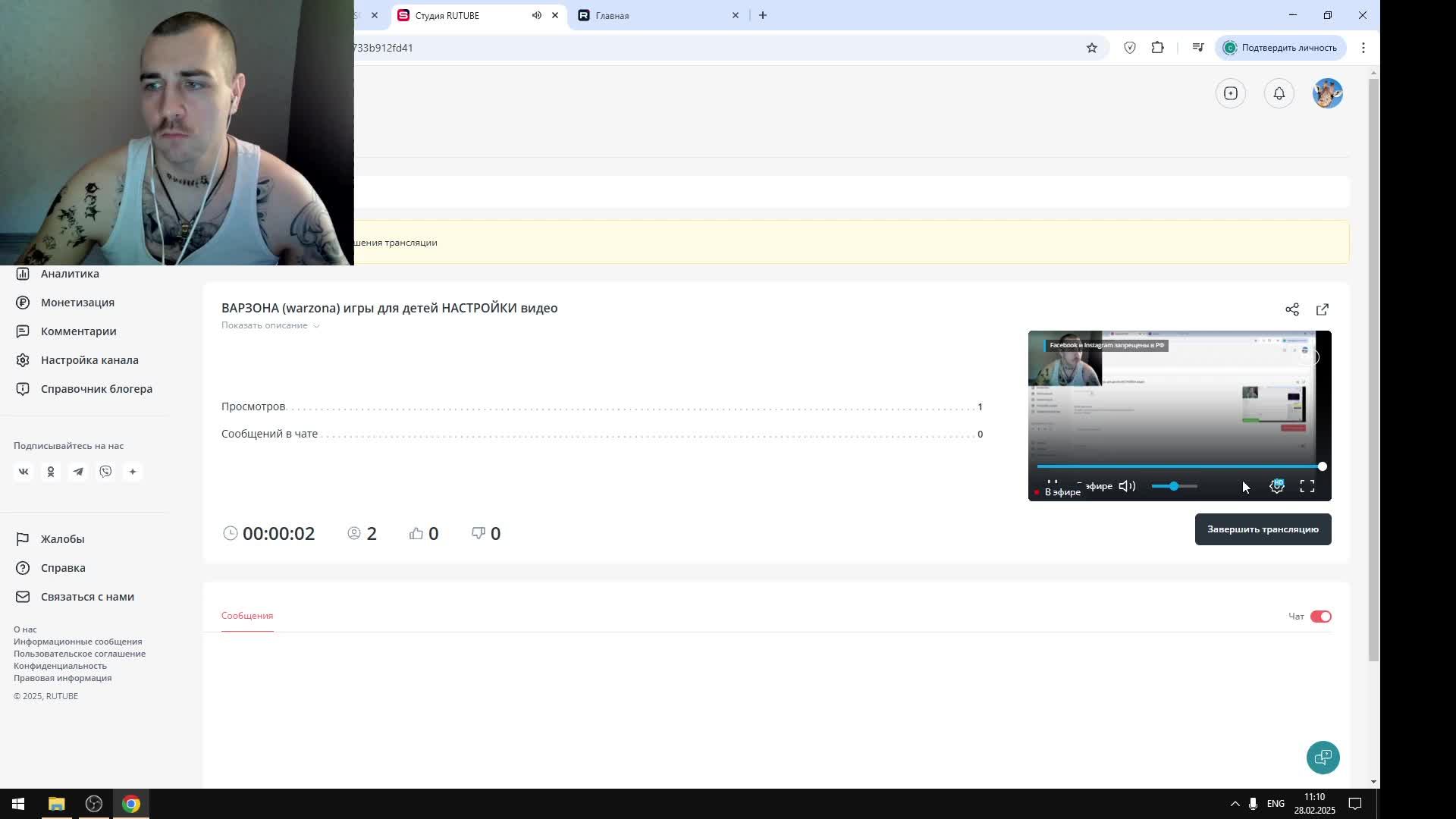This screenshot has width=1456, height=819.
Task: Open Монетизация in the sidebar
Action: tap(77, 303)
